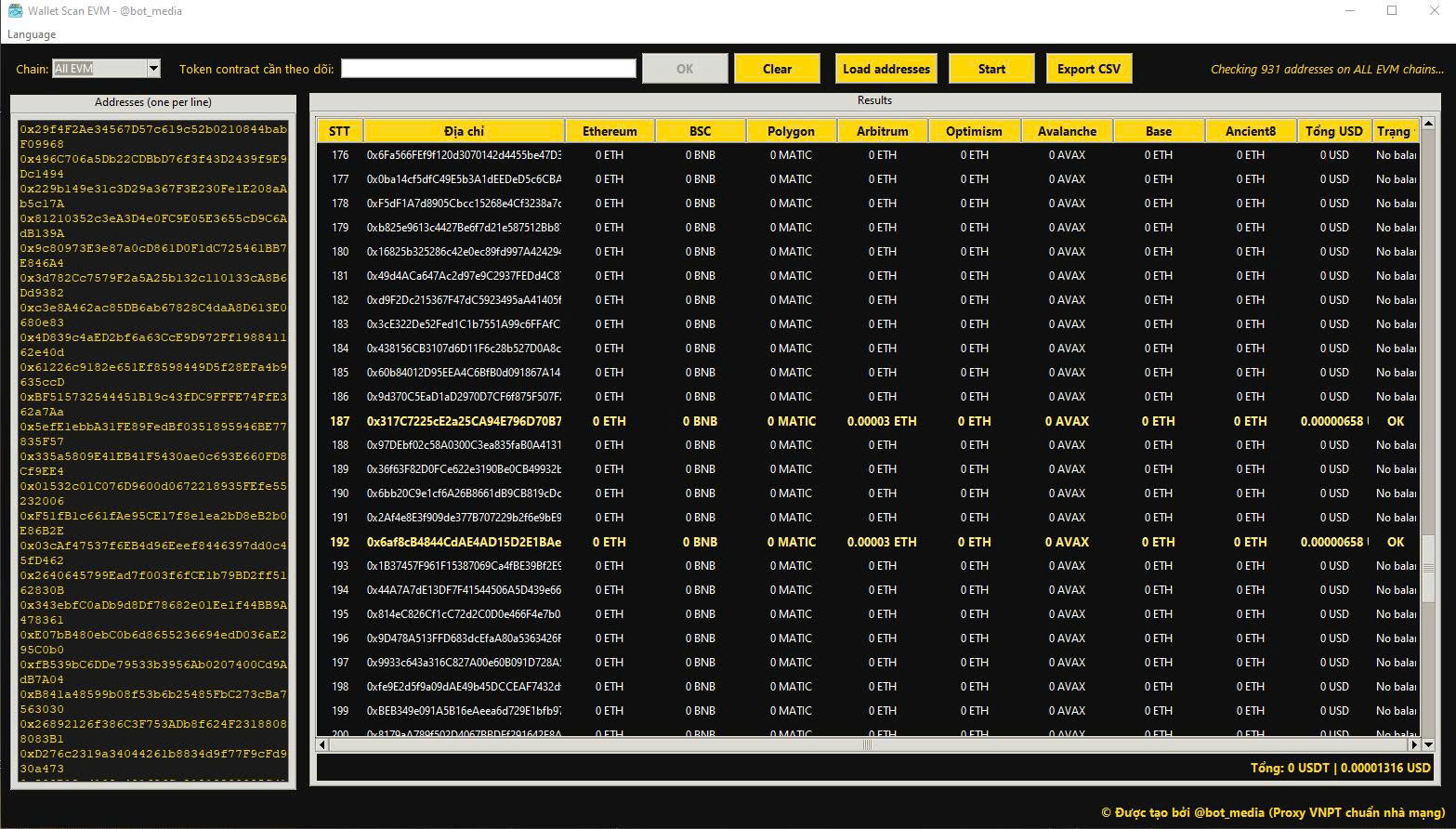1456x829 pixels.
Task: Click inside the Addresses text area
Action: coord(153,451)
